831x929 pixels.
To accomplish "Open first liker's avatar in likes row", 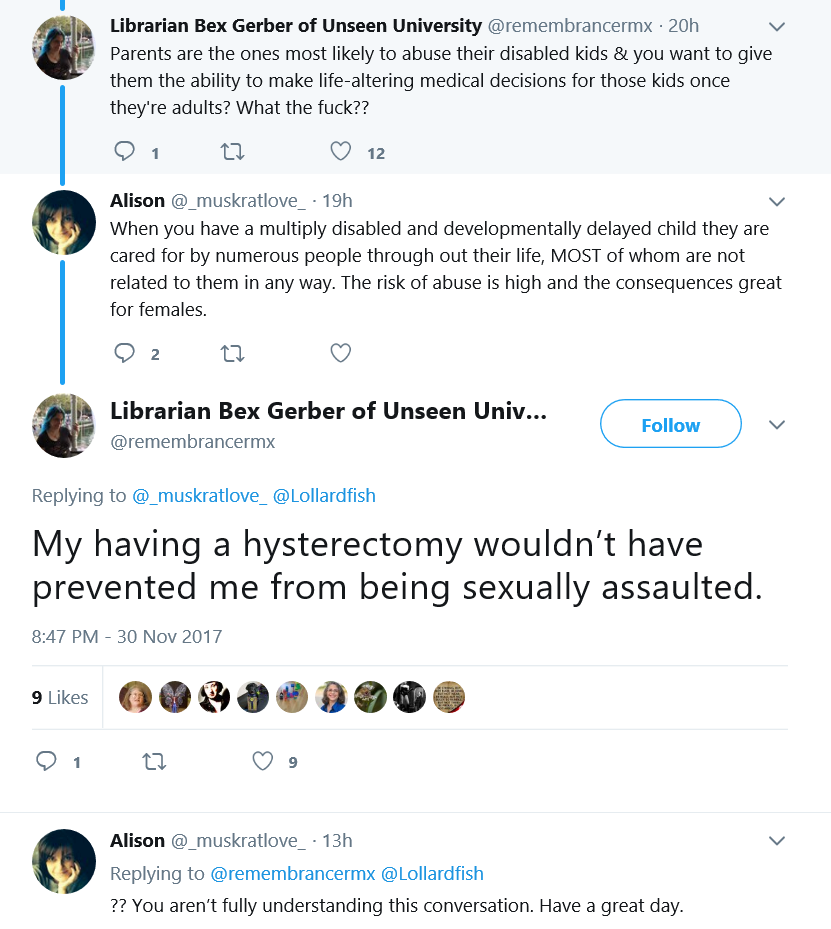I will pos(135,697).
